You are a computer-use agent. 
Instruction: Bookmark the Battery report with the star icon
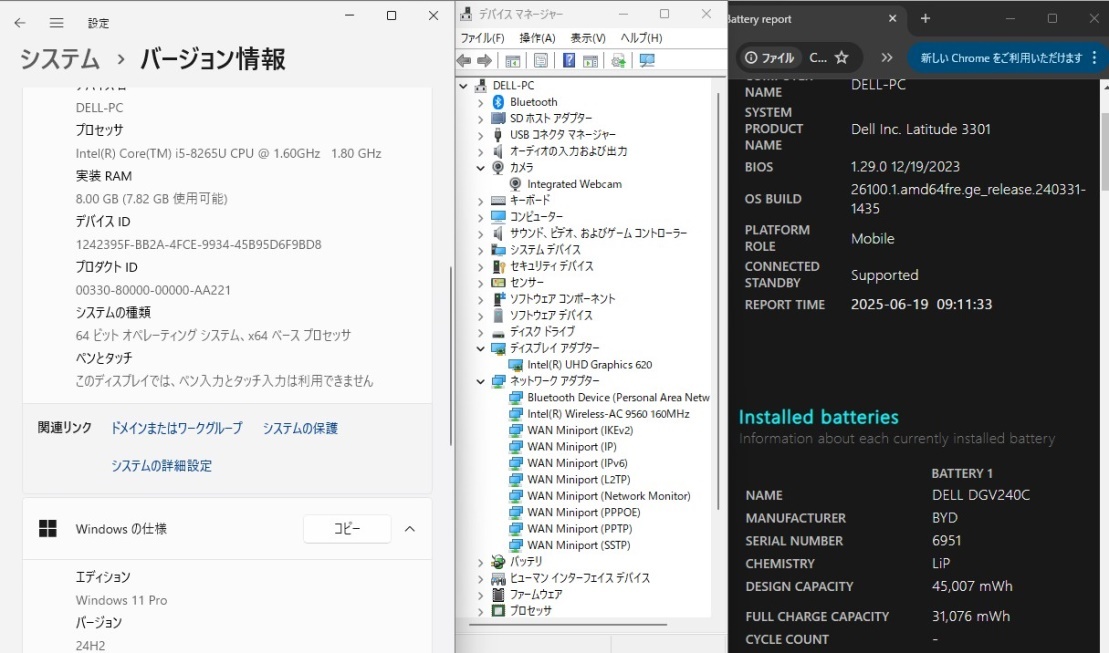tap(842, 57)
